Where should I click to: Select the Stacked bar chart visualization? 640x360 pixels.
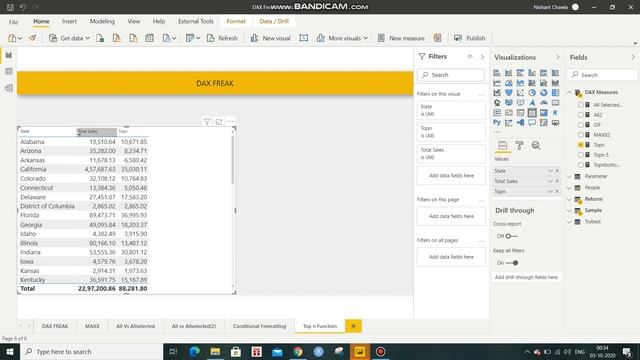click(497, 73)
